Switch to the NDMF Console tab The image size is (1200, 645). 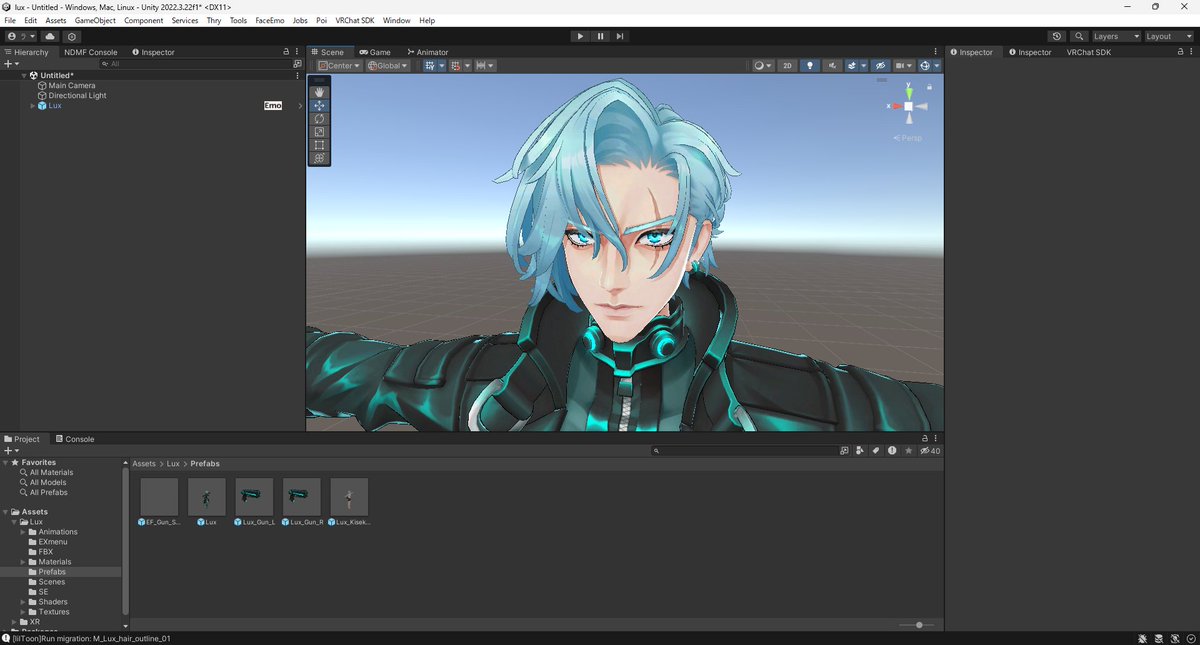coord(91,52)
